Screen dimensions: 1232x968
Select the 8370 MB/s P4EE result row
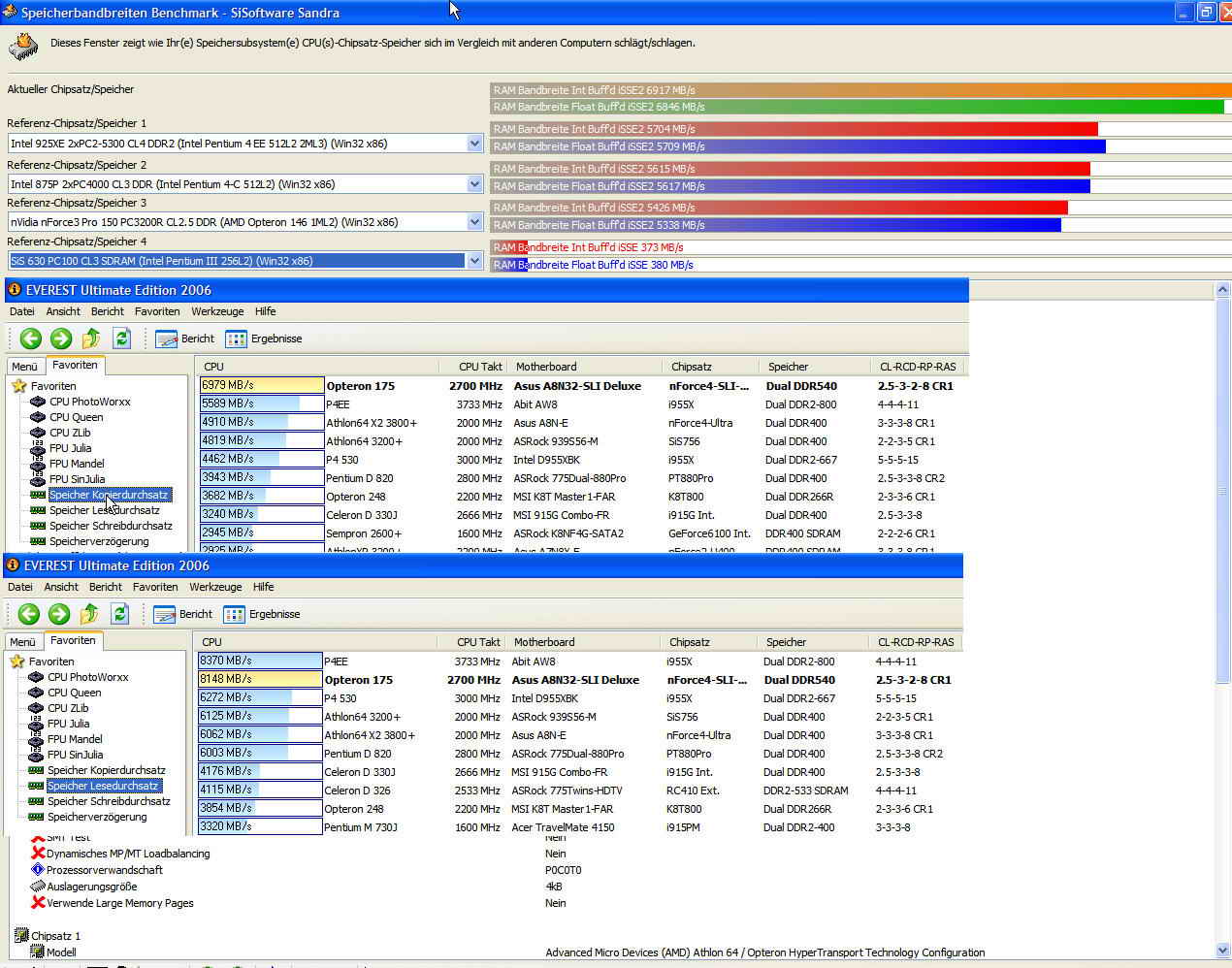(580, 661)
